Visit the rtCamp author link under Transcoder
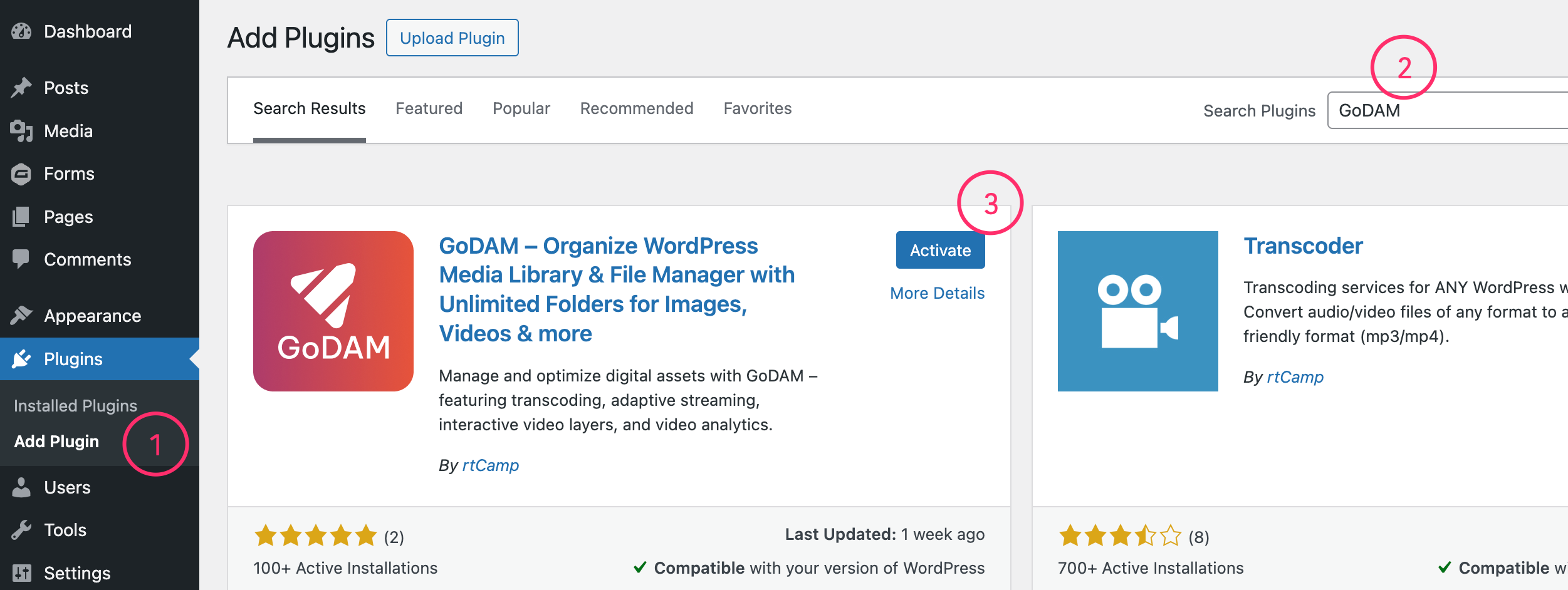1568x590 pixels. pyautogui.click(x=1295, y=376)
